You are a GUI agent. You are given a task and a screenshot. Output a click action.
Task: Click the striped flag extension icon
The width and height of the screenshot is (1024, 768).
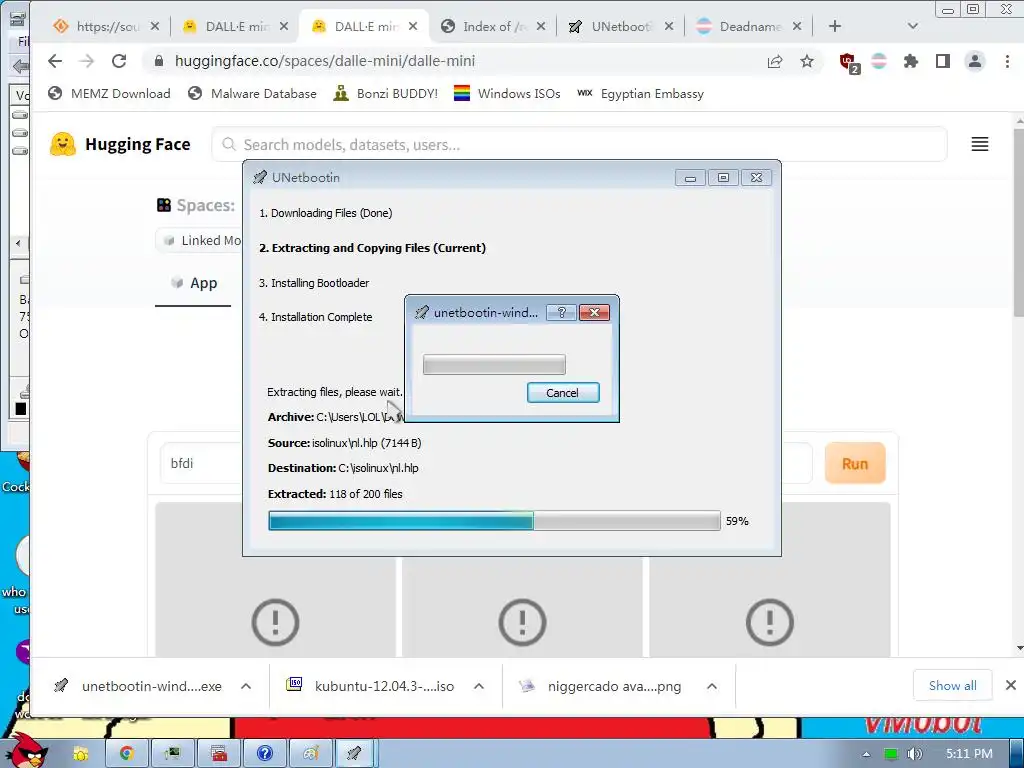(879, 61)
